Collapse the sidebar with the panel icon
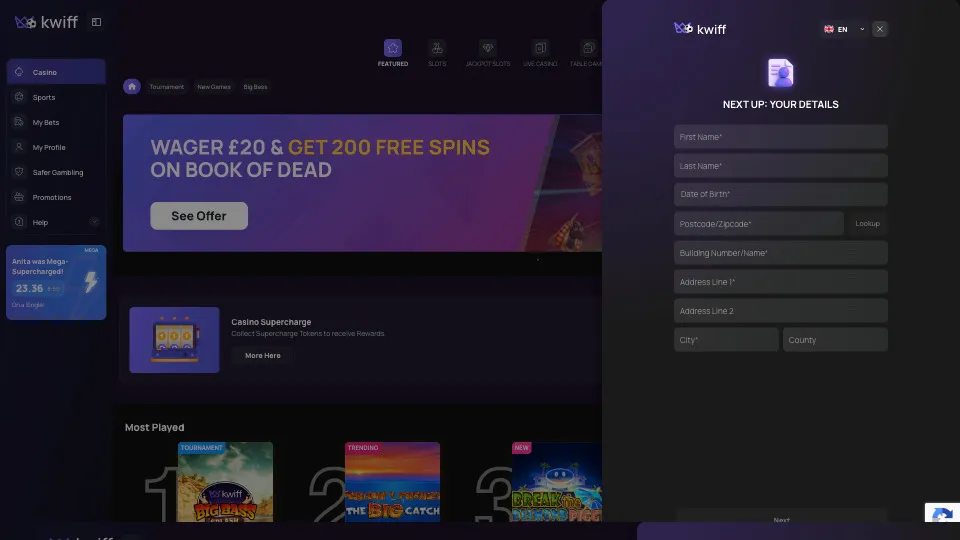Viewport: 960px width, 540px height. click(96, 22)
